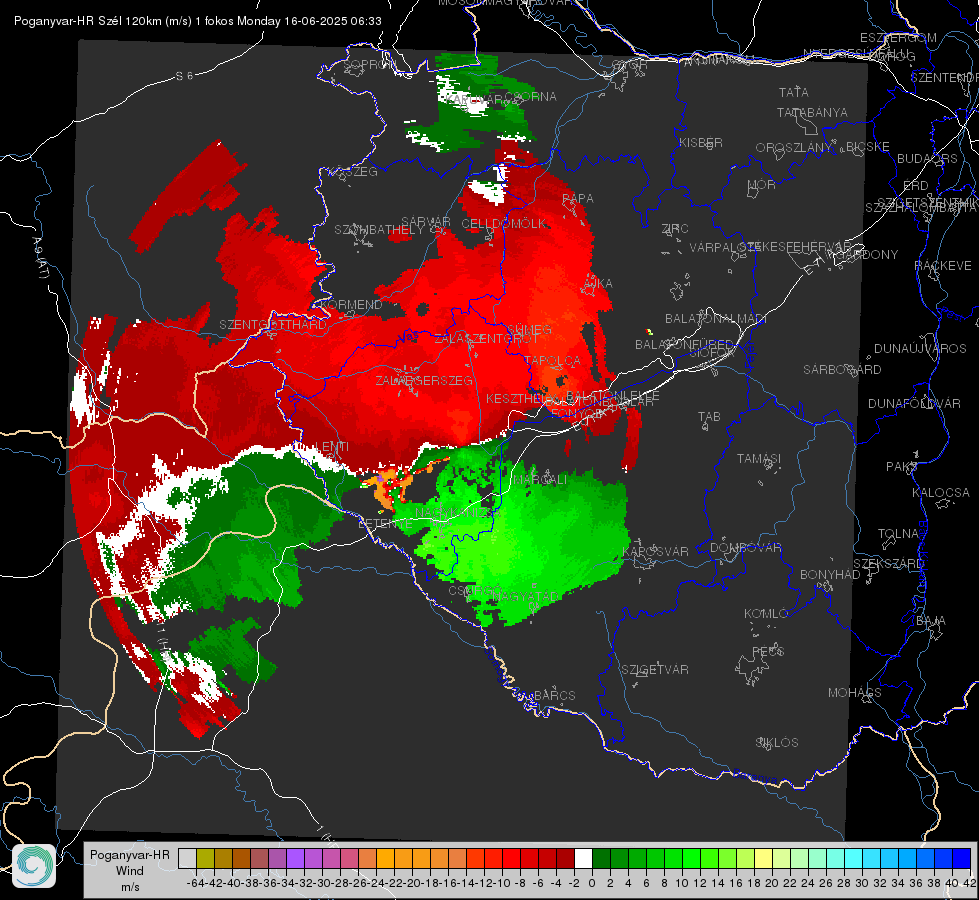Click the SZIGETVAR city label
Viewport: 979px width, 900px height.
tap(655, 670)
